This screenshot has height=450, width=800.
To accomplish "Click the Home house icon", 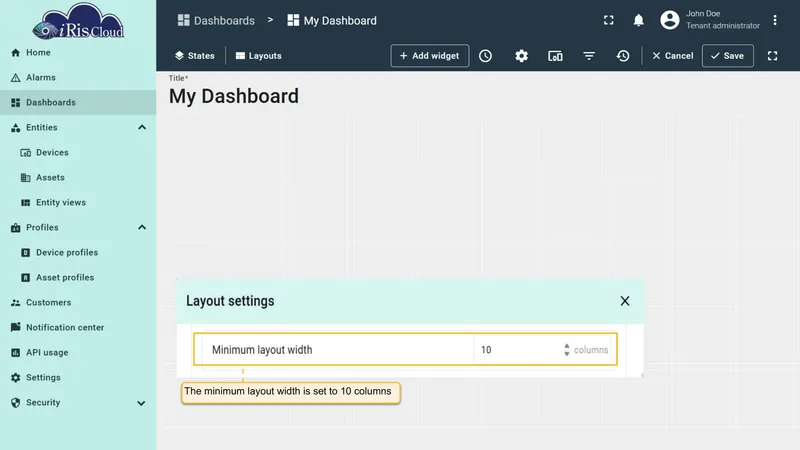I will coord(15,53).
